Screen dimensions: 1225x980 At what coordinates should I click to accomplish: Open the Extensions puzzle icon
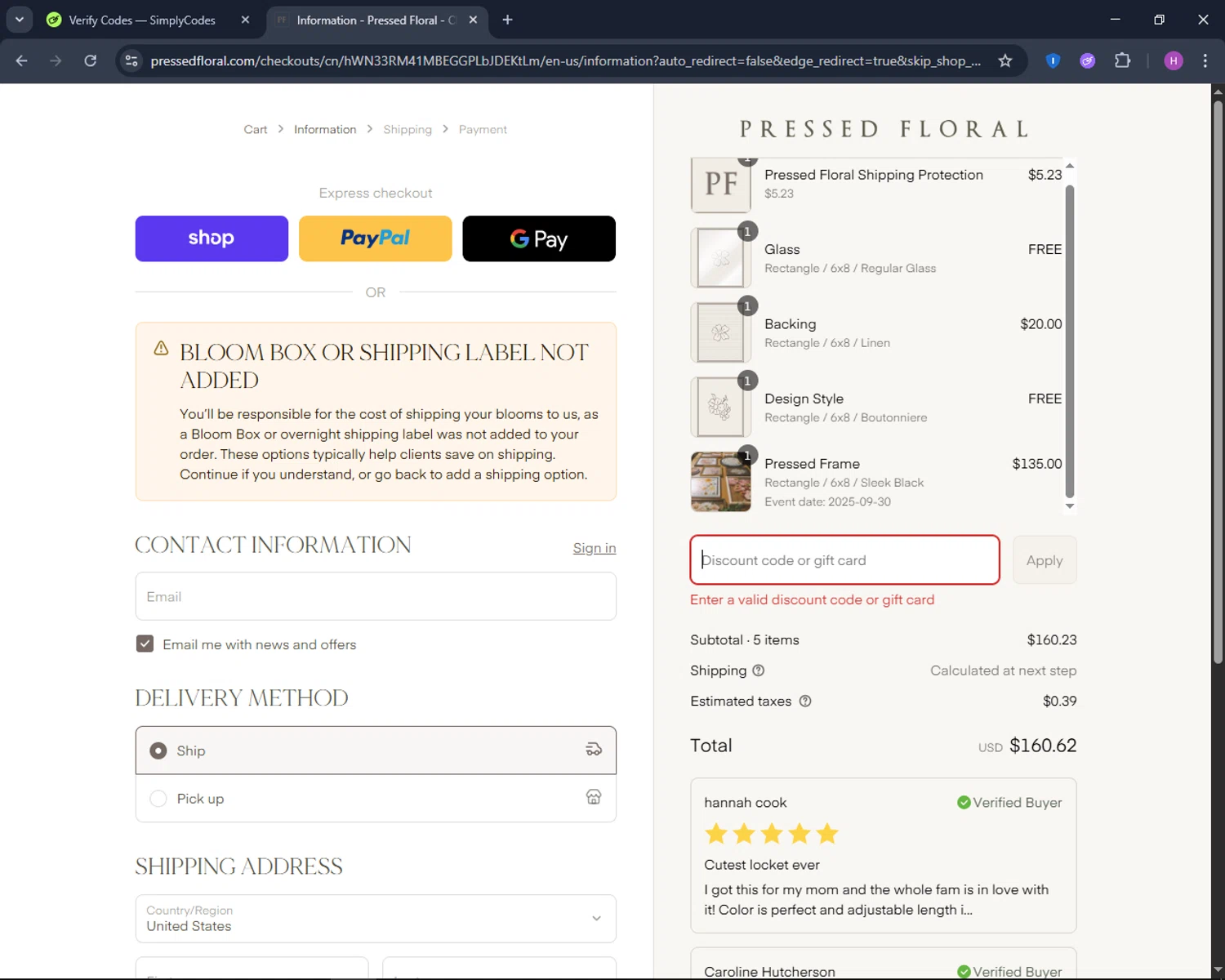click(1123, 60)
